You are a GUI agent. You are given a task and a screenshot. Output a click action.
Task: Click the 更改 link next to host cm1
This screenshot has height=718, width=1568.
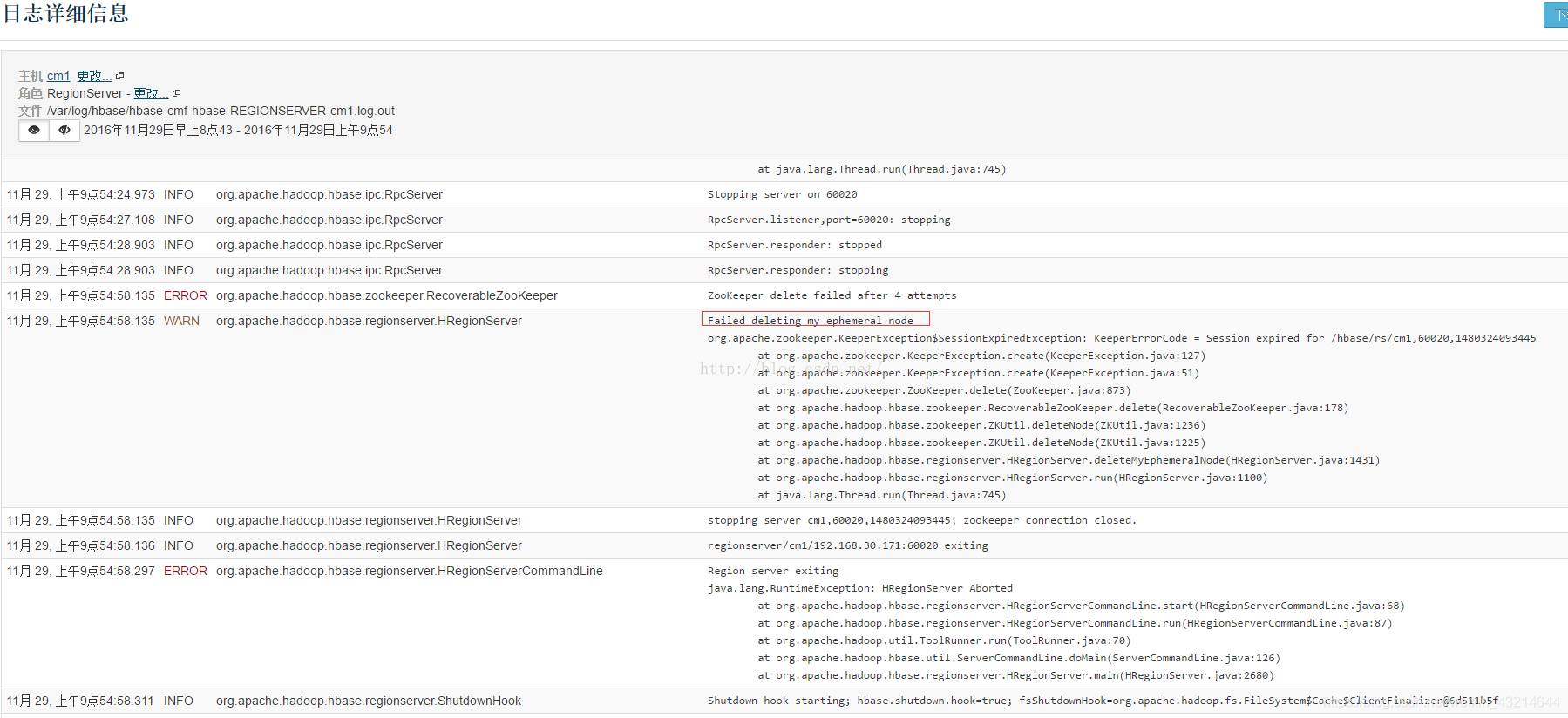pos(94,77)
